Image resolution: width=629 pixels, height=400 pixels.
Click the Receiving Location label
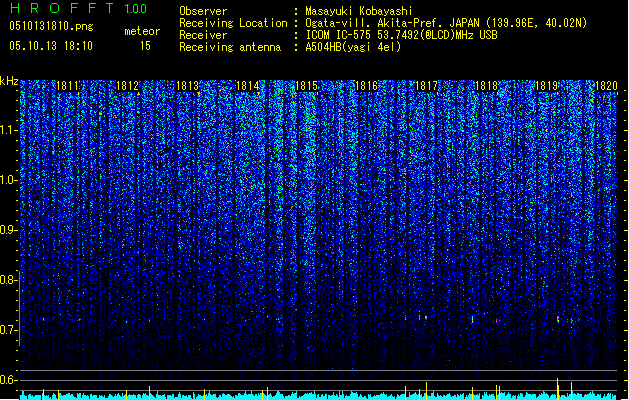pyautogui.click(x=233, y=23)
